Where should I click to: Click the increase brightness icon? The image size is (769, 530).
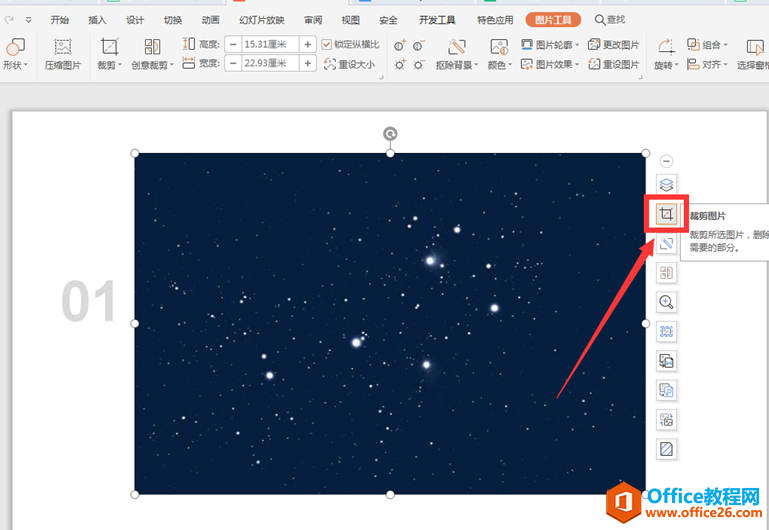(400, 64)
